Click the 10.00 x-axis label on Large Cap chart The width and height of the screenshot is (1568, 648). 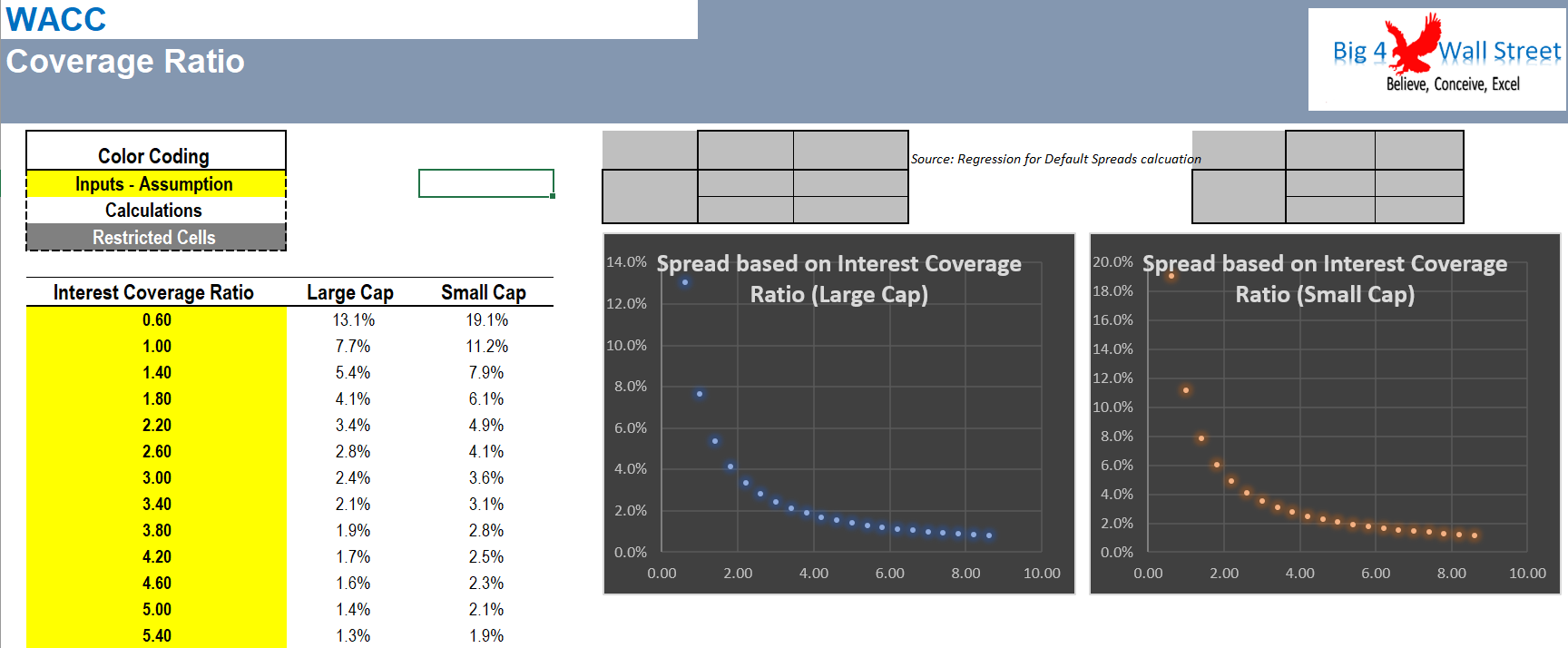(1042, 573)
